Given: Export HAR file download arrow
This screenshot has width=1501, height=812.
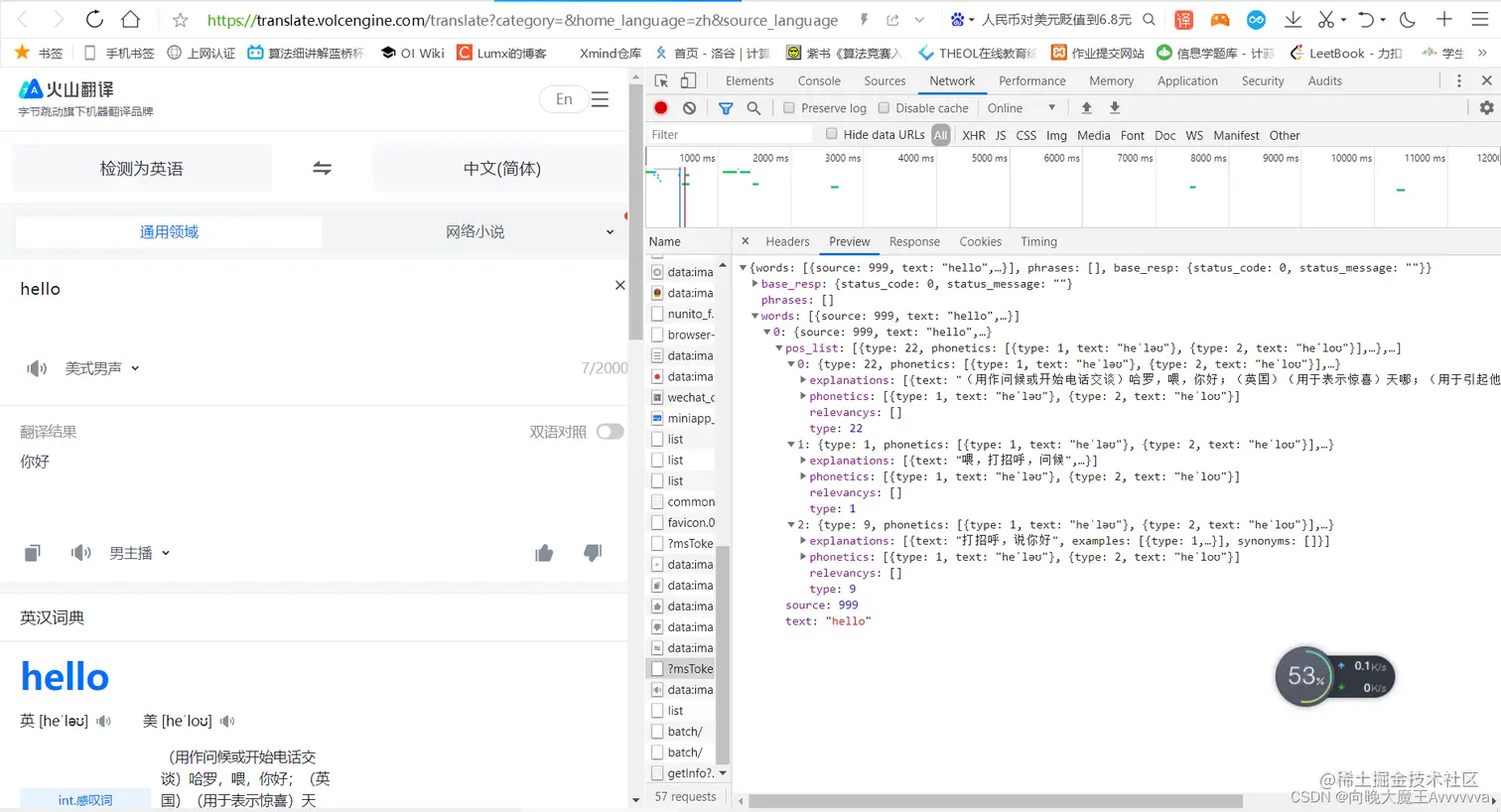Looking at the screenshot, I should (x=1114, y=107).
